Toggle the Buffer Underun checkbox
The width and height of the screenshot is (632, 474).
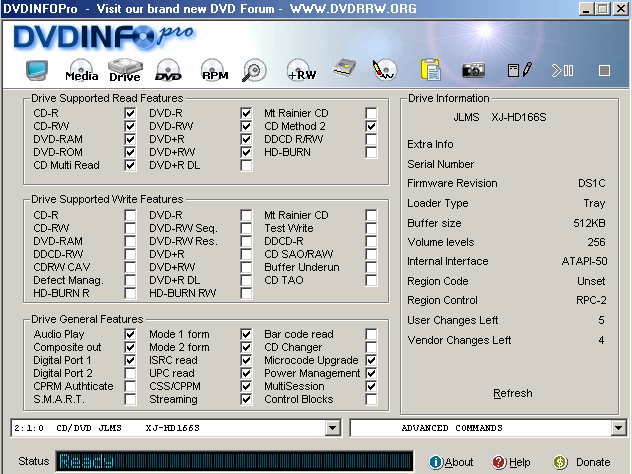pos(371,267)
